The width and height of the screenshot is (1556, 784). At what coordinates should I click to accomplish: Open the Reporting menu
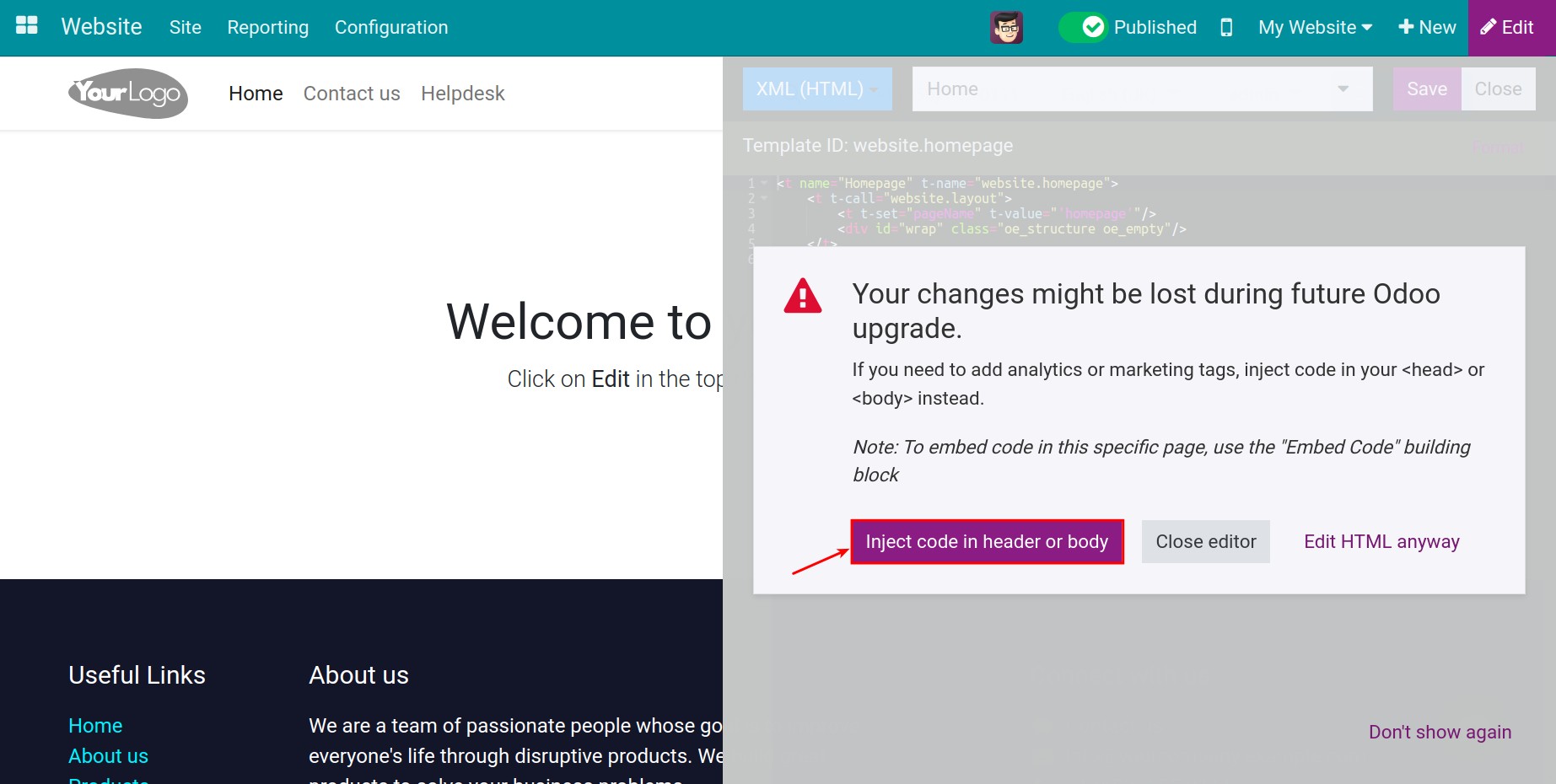click(267, 28)
